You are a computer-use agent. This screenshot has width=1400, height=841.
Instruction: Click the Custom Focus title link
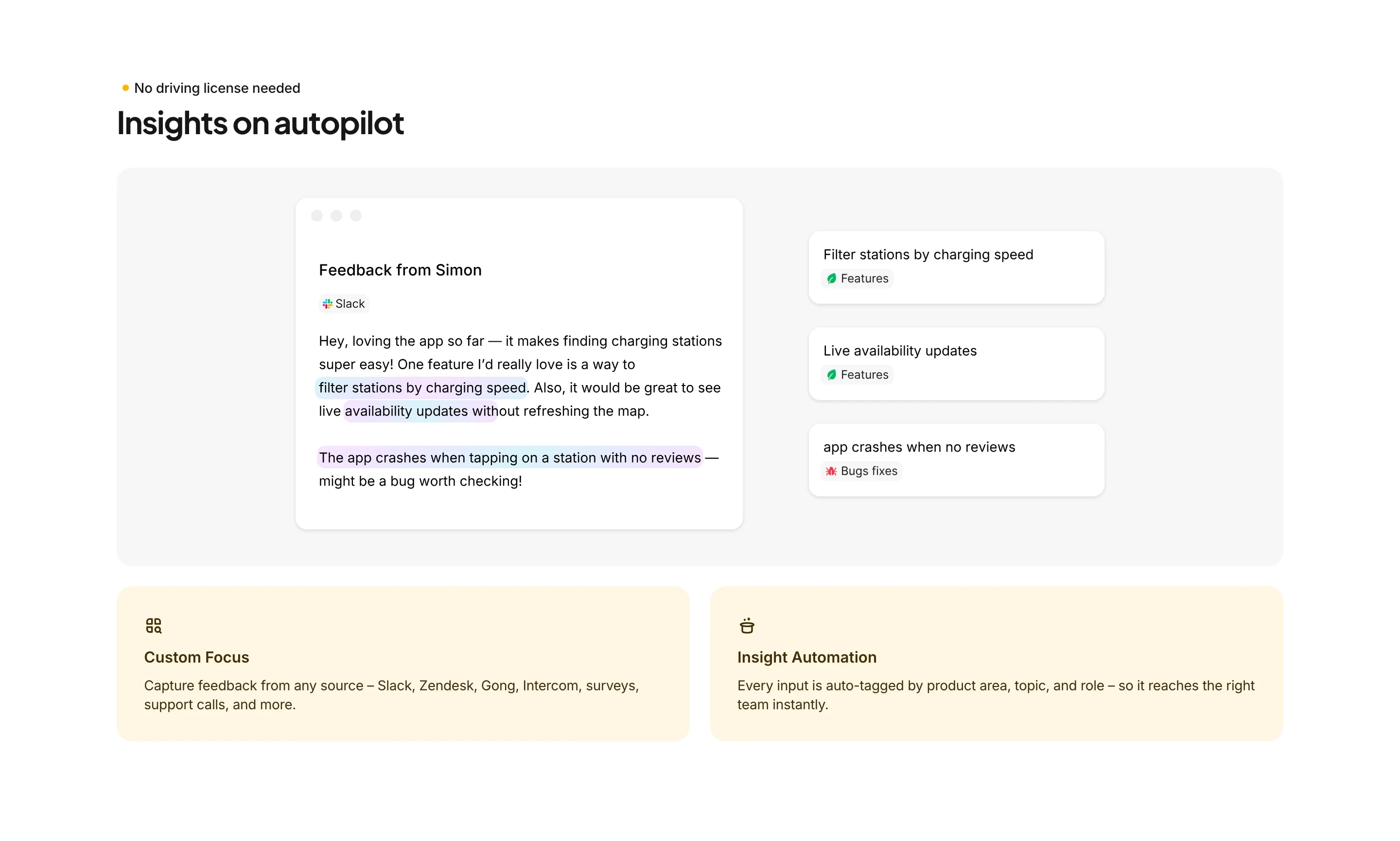[x=196, y=657]
